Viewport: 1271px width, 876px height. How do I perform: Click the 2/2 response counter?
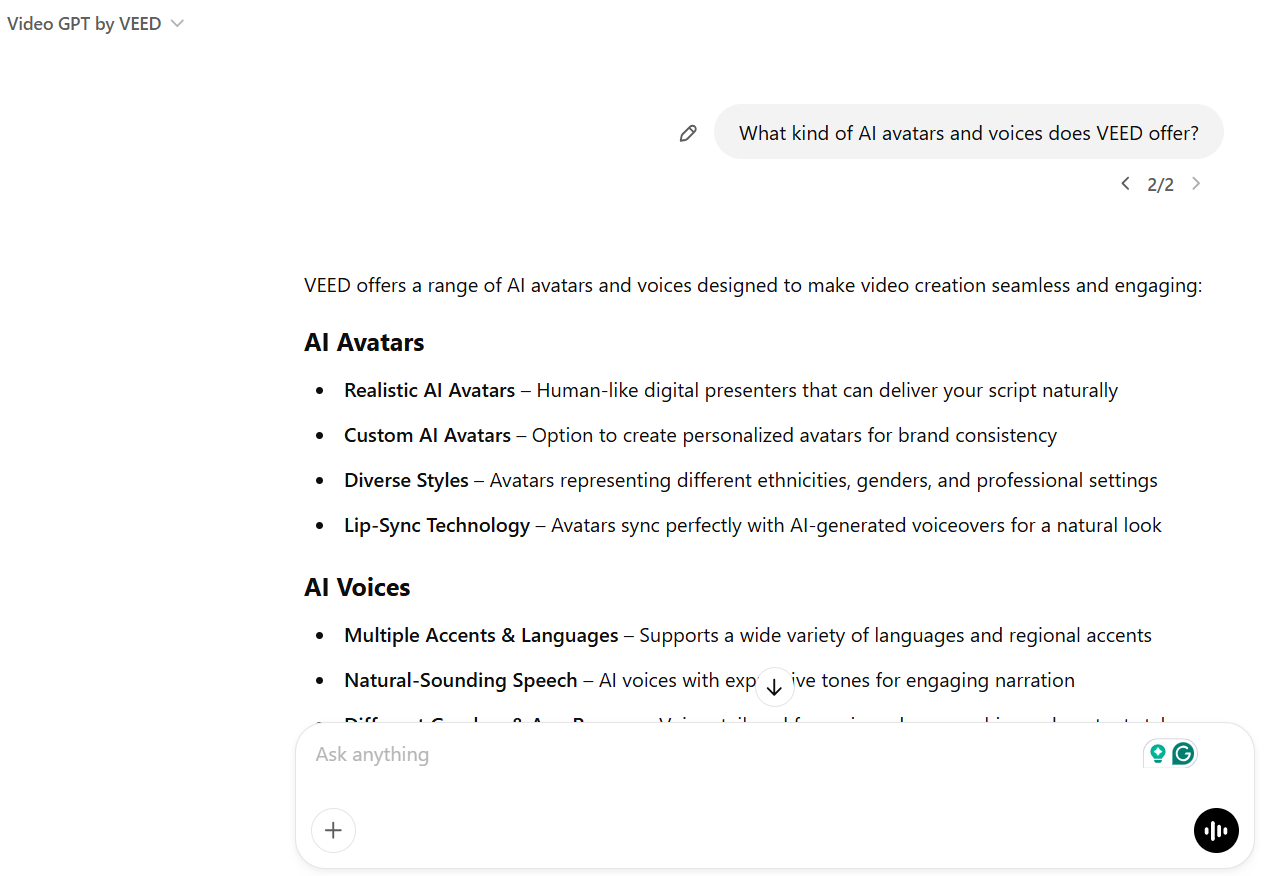pyautogui.click(x=1160, y=184)
